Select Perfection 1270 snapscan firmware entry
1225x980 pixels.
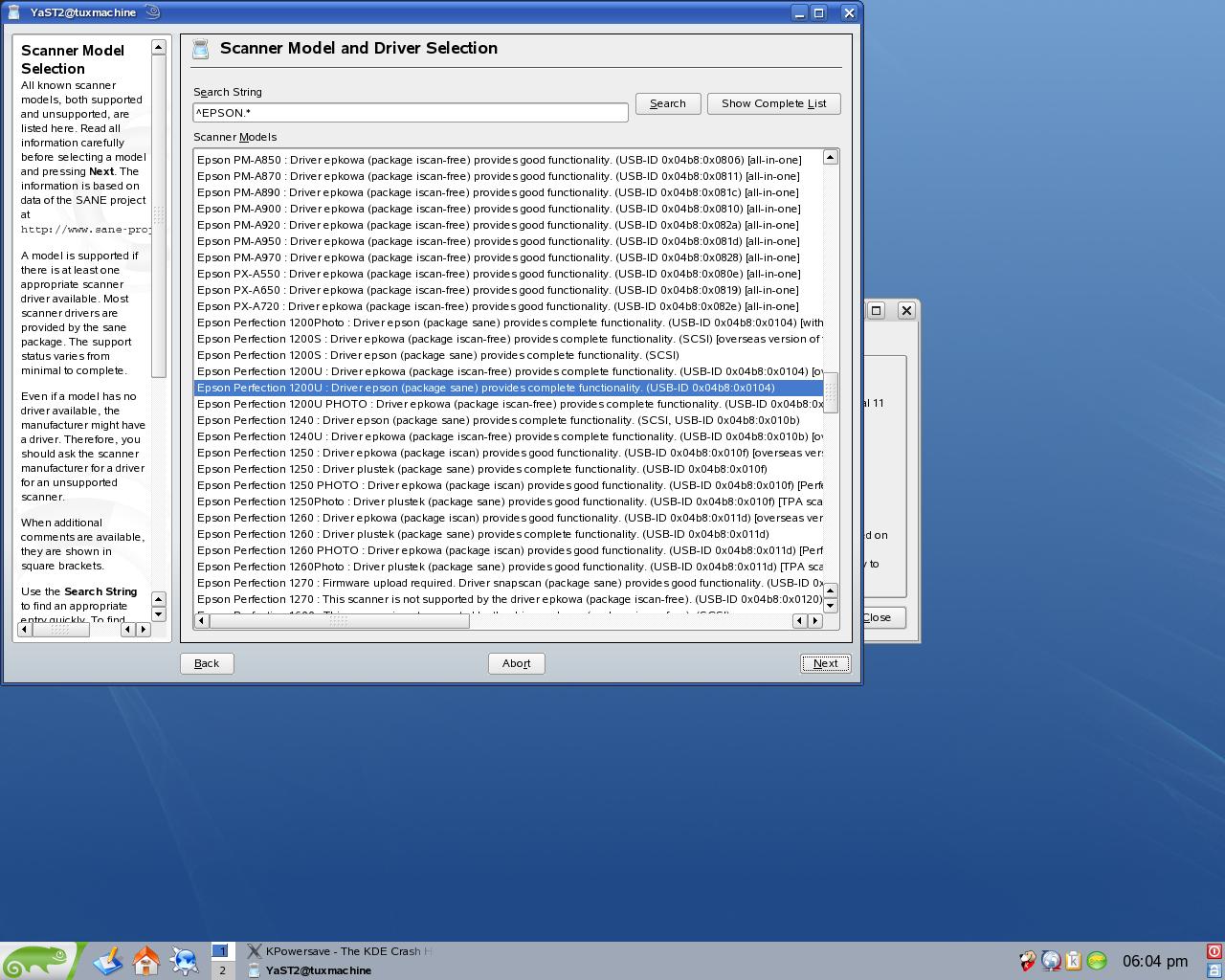point(508,583)
